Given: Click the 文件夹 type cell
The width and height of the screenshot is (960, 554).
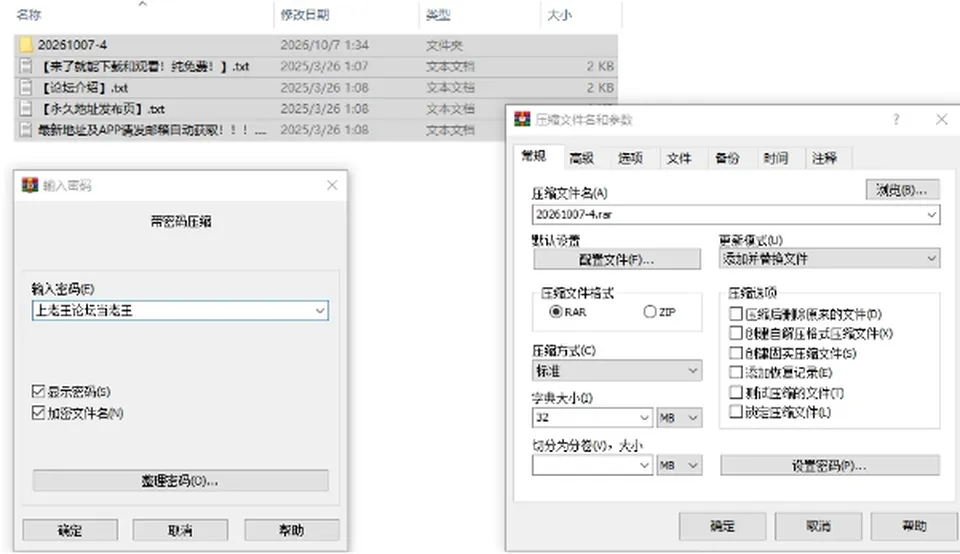Looking at the screenshot, I should (x=444, y=45).
